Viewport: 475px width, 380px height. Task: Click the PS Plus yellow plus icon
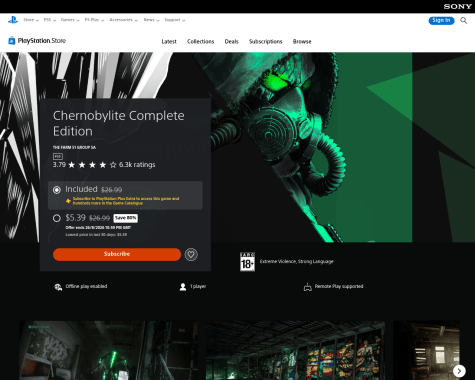(x=68, y=201)
